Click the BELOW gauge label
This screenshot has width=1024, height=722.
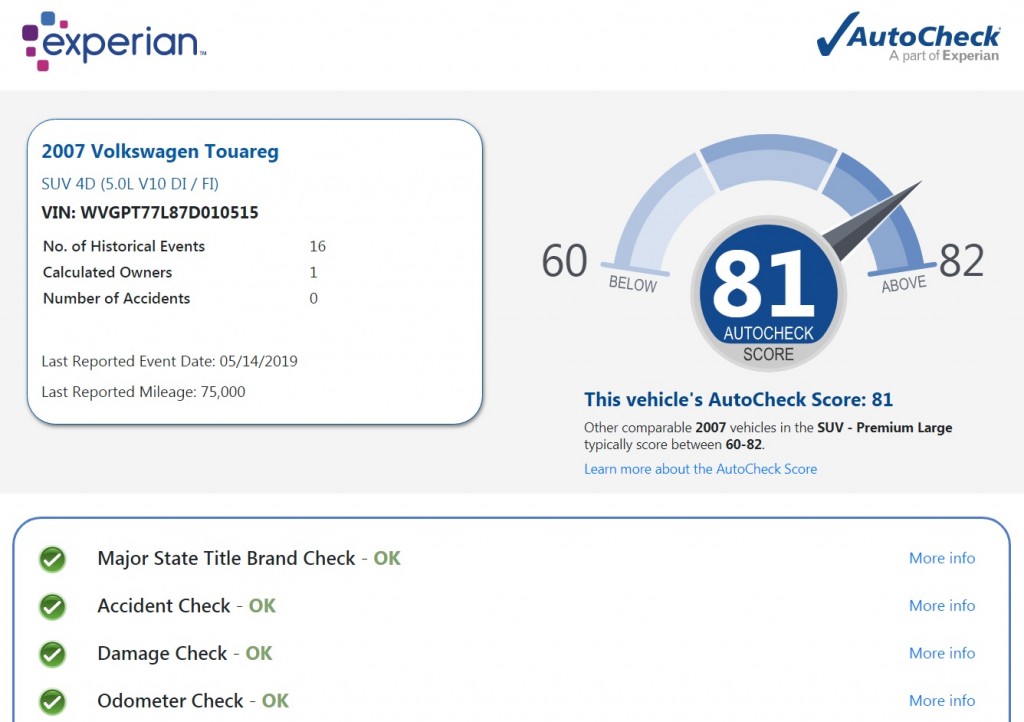(633, 284)
